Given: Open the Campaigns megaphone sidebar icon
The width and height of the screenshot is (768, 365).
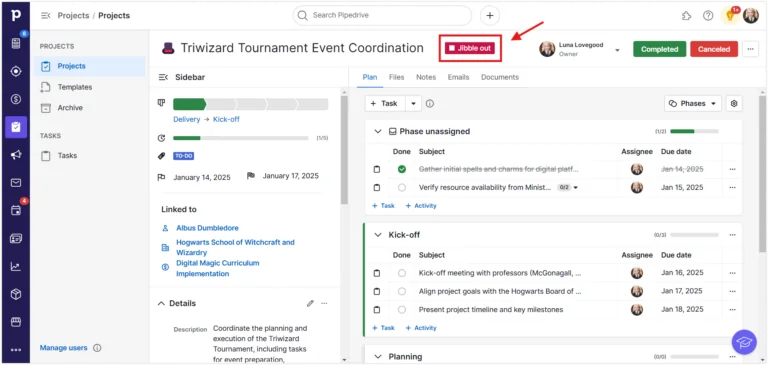Looking at the screenshot, I should pos(16,155).
